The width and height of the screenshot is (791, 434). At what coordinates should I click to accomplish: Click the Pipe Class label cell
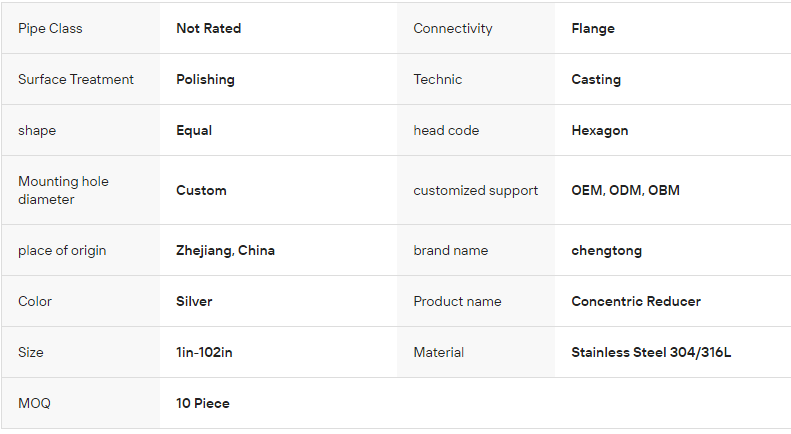(50, 29)
